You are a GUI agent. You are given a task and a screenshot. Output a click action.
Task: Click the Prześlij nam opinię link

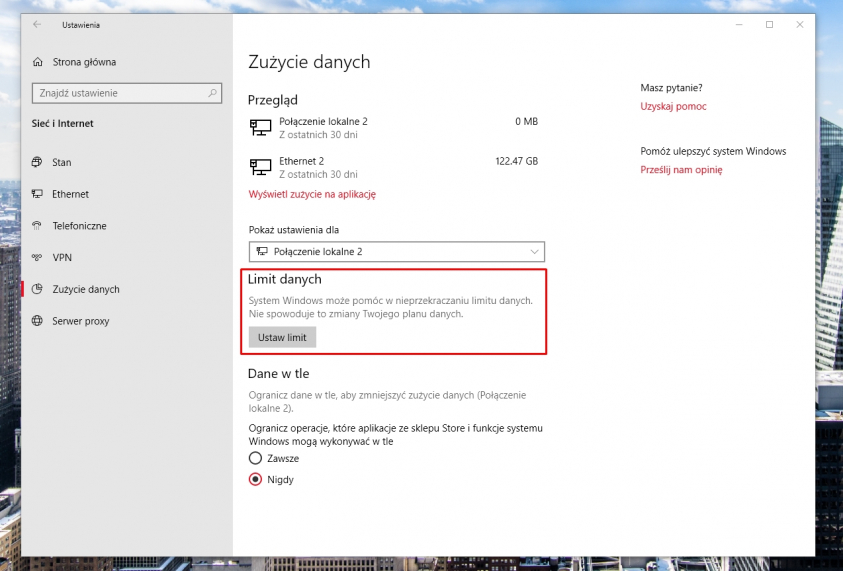point(681,170)
